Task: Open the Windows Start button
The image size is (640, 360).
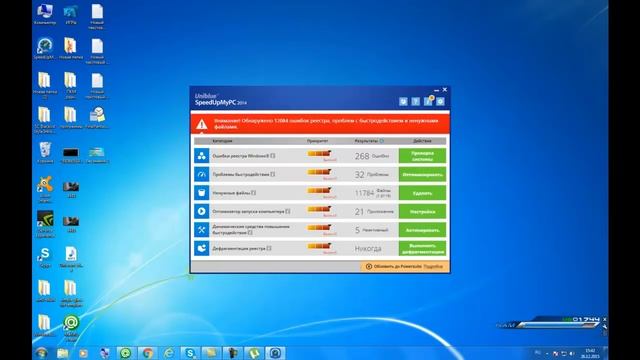Action: tap(42, 353)
